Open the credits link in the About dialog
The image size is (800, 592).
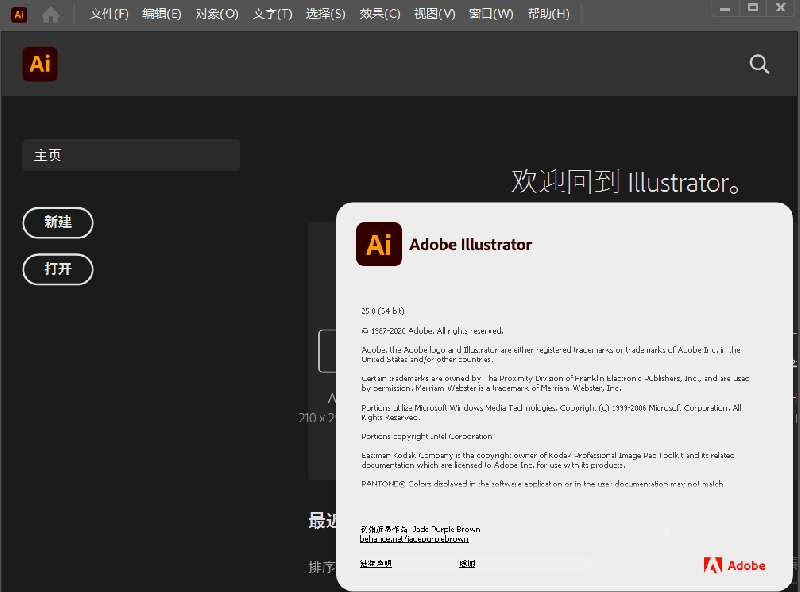point(467,565)
